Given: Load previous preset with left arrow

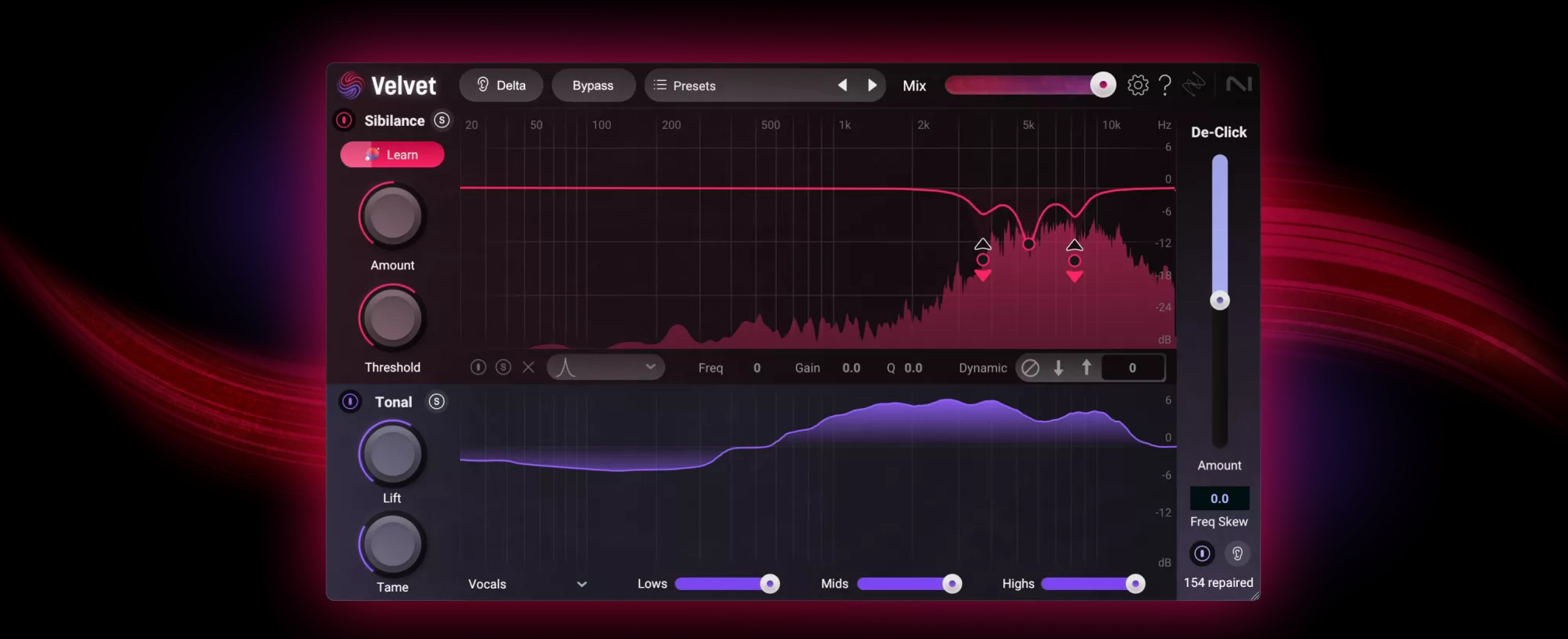Looking at the screenshot, I should coord(842,86).
